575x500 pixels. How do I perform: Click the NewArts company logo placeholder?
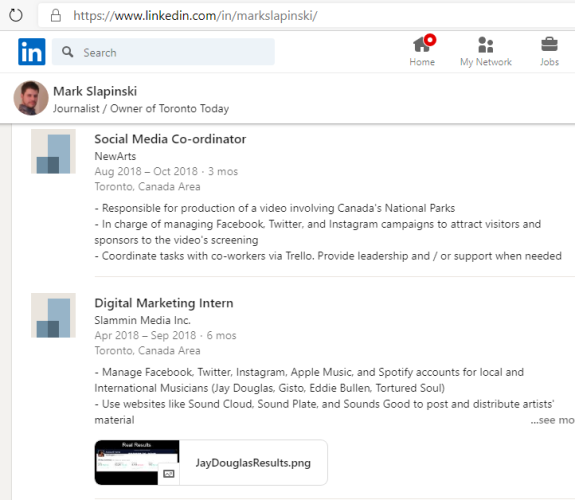tap(53, 151)
